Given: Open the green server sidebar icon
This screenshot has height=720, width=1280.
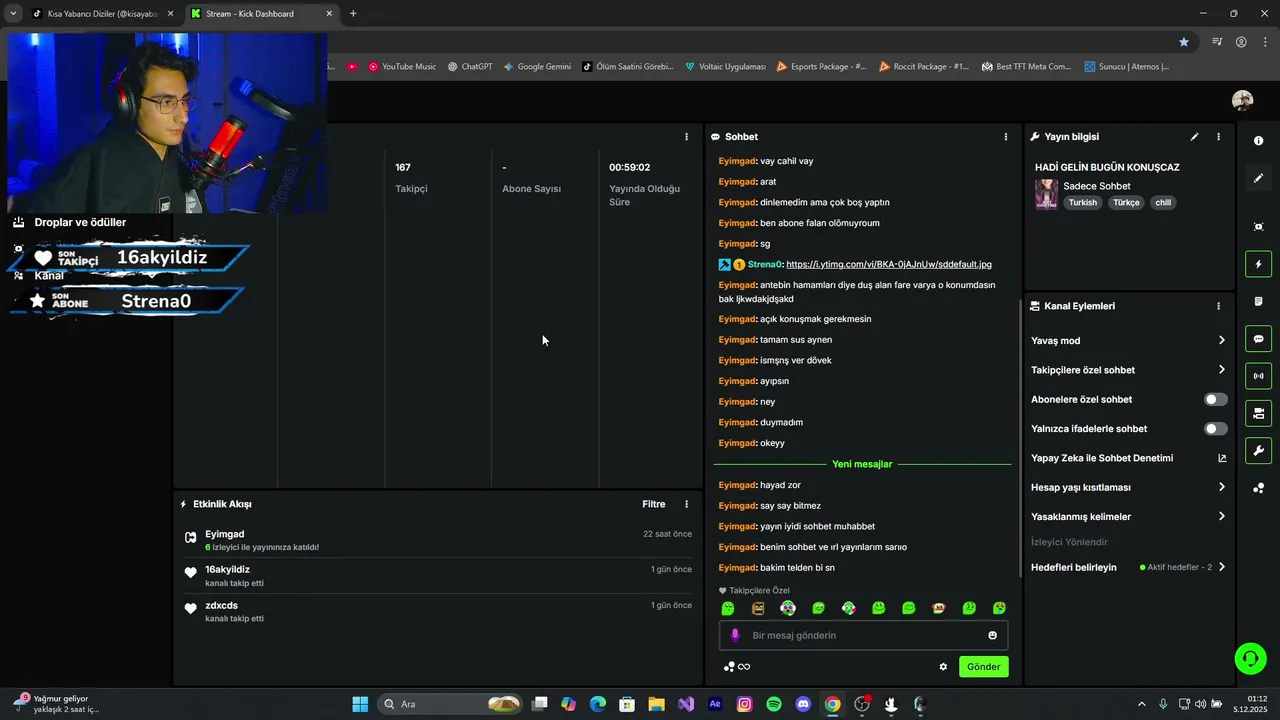Looking at the screenshot, I should click(x=1258, y=413).
